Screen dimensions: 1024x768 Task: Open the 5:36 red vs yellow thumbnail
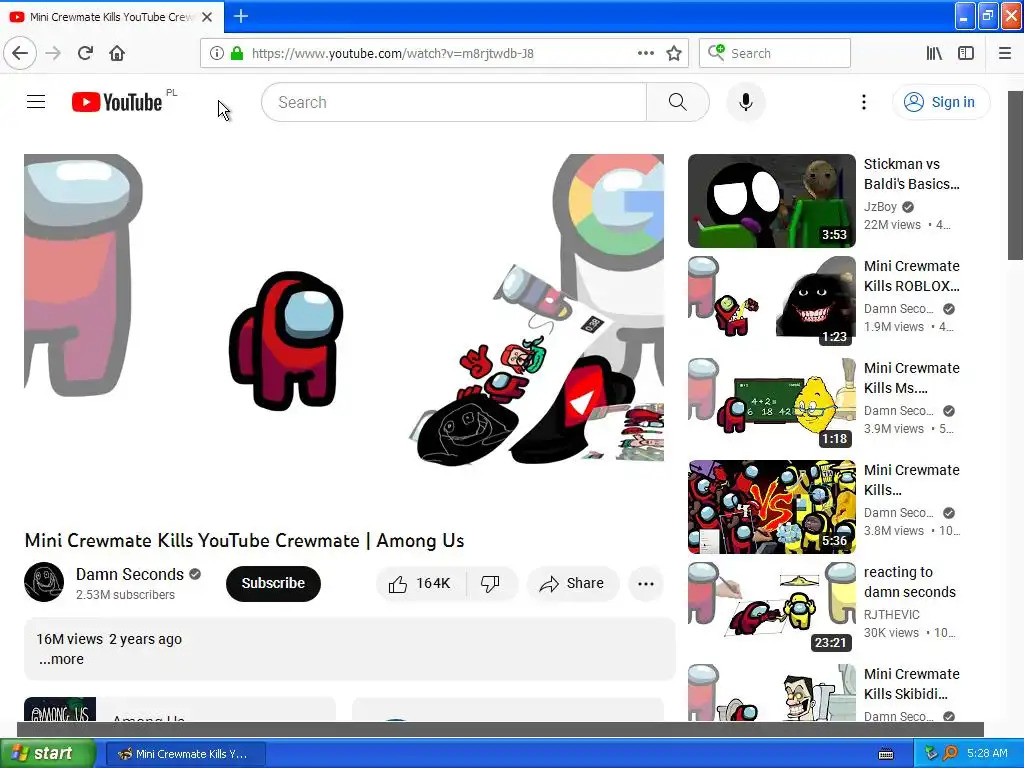click(771, 507)
